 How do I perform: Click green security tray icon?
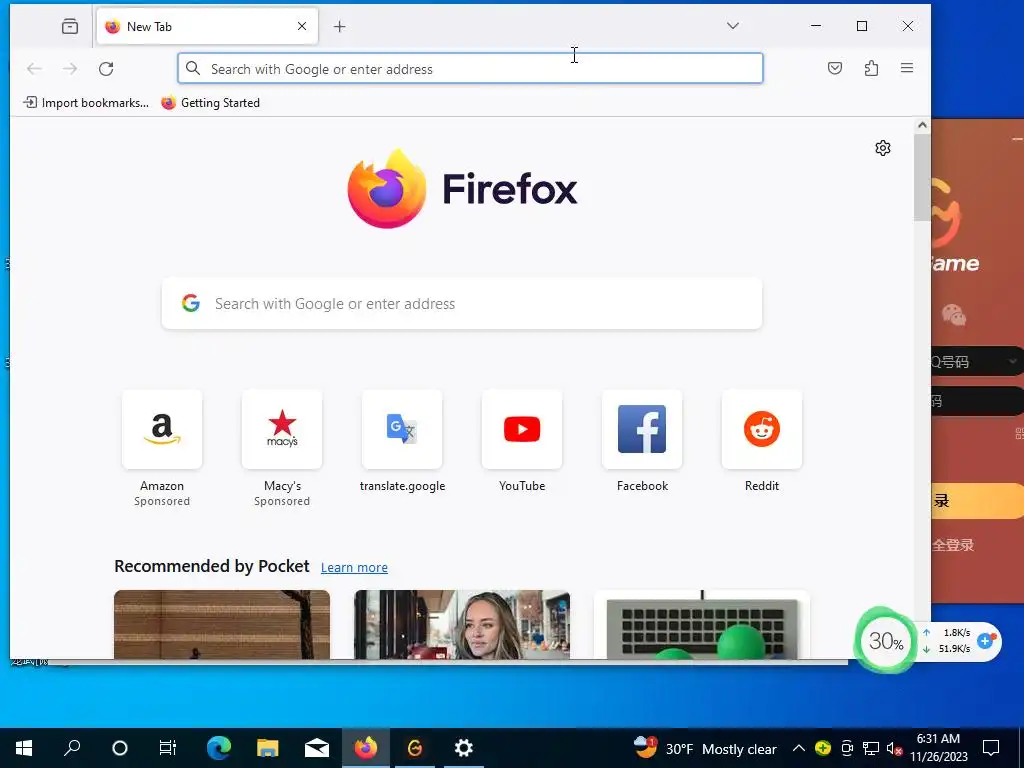click(x=823, y=748)
